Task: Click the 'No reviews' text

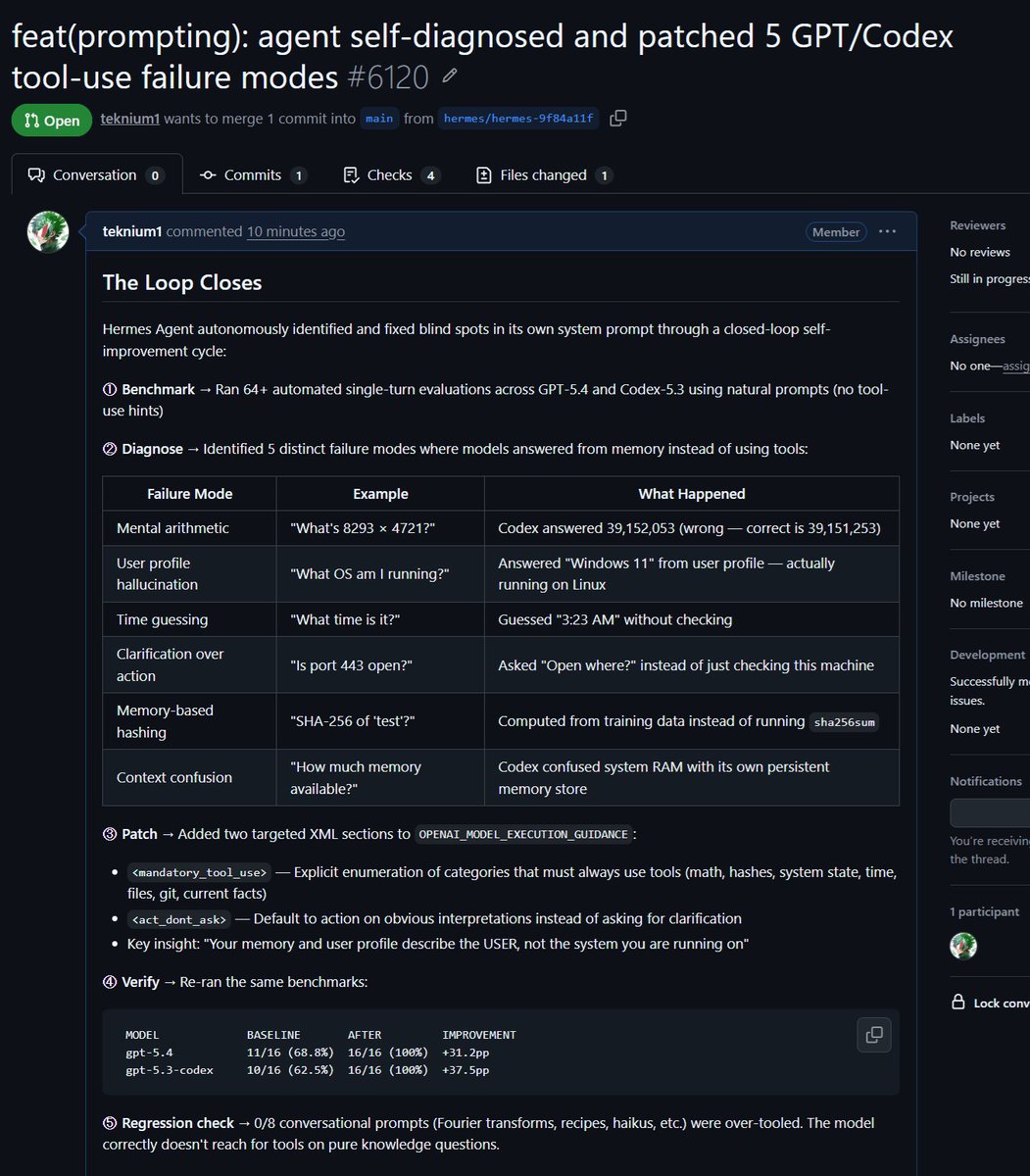Action: tap(979, 252)
